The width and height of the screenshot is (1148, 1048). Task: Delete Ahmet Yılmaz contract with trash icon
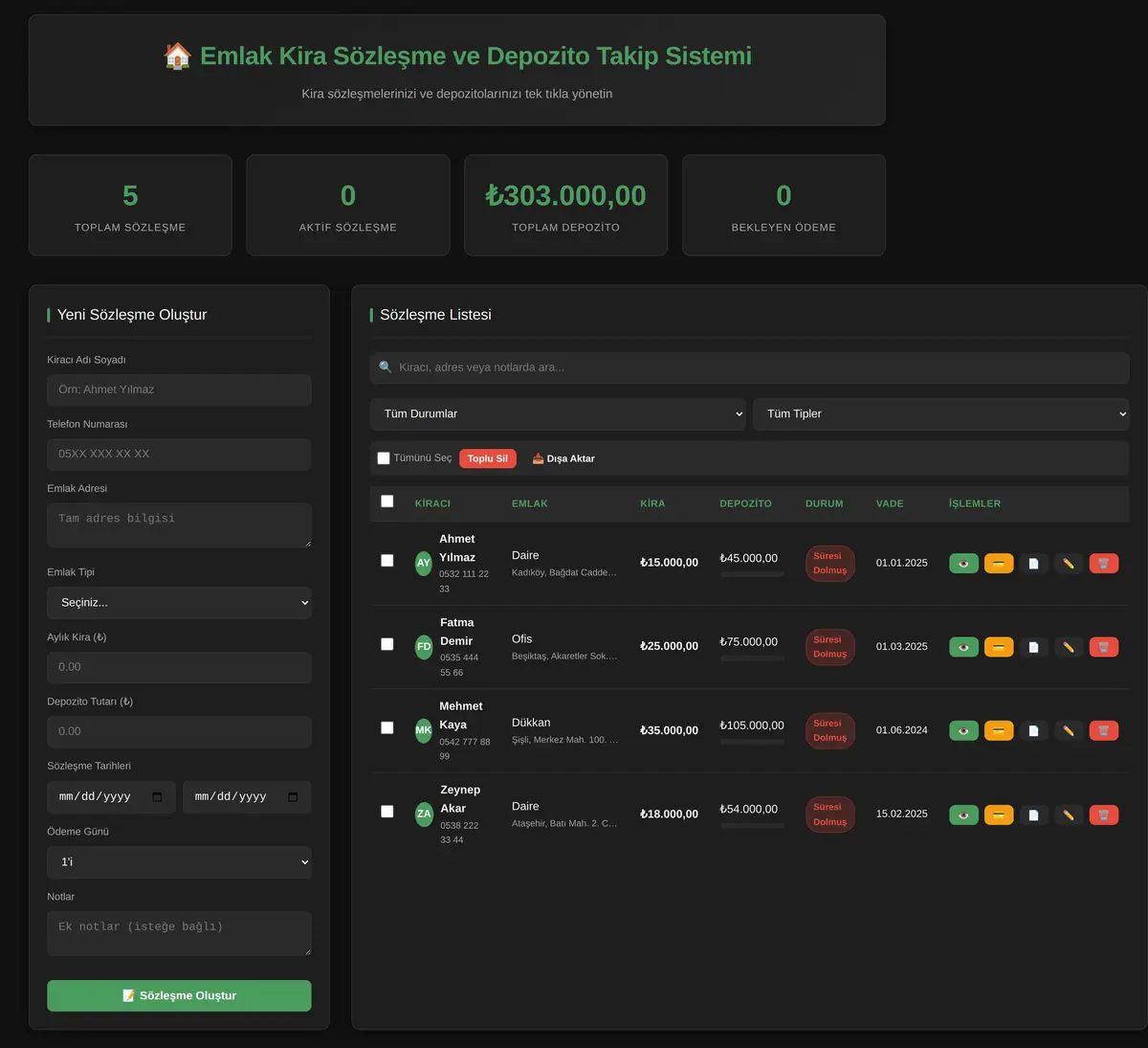pyautogui.click(x=1103, y=564)
